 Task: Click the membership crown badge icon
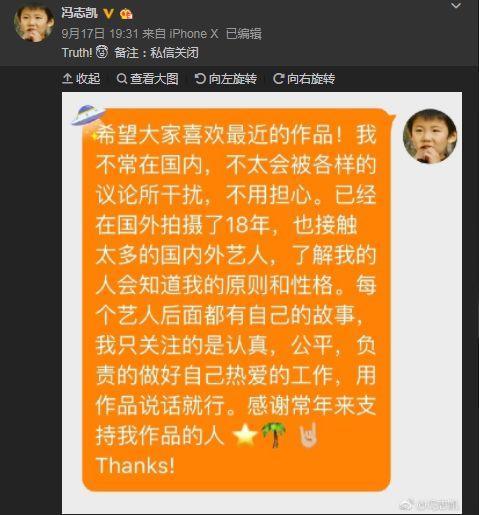point(126,14)
